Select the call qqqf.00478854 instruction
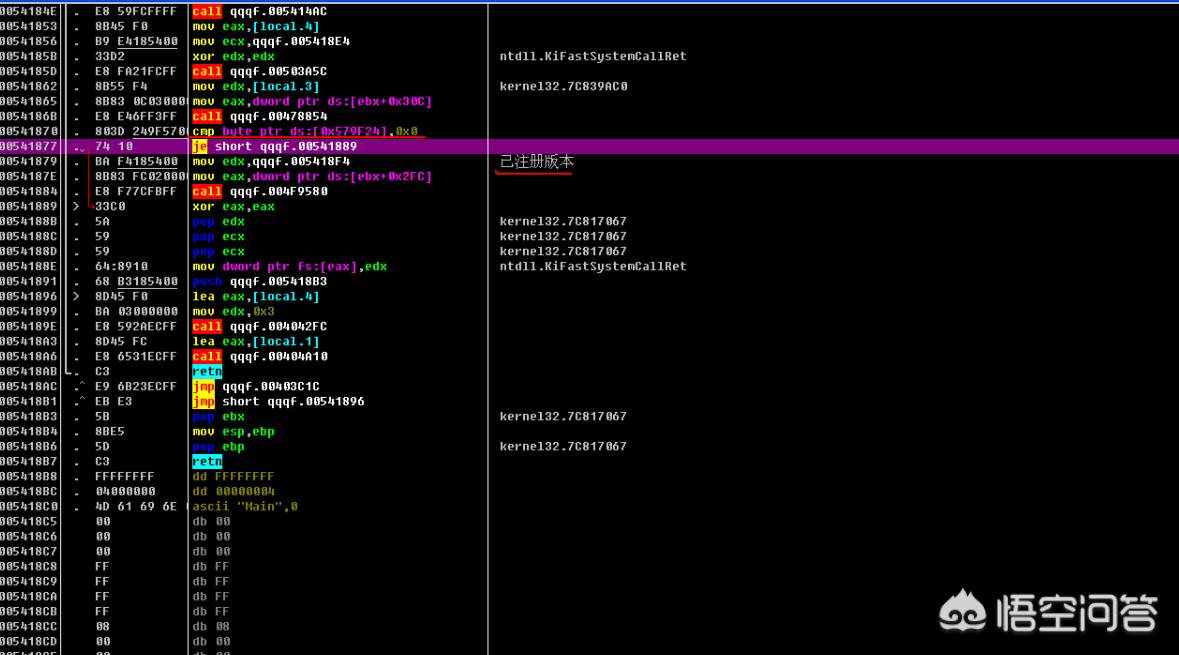 tap(259, 117)
